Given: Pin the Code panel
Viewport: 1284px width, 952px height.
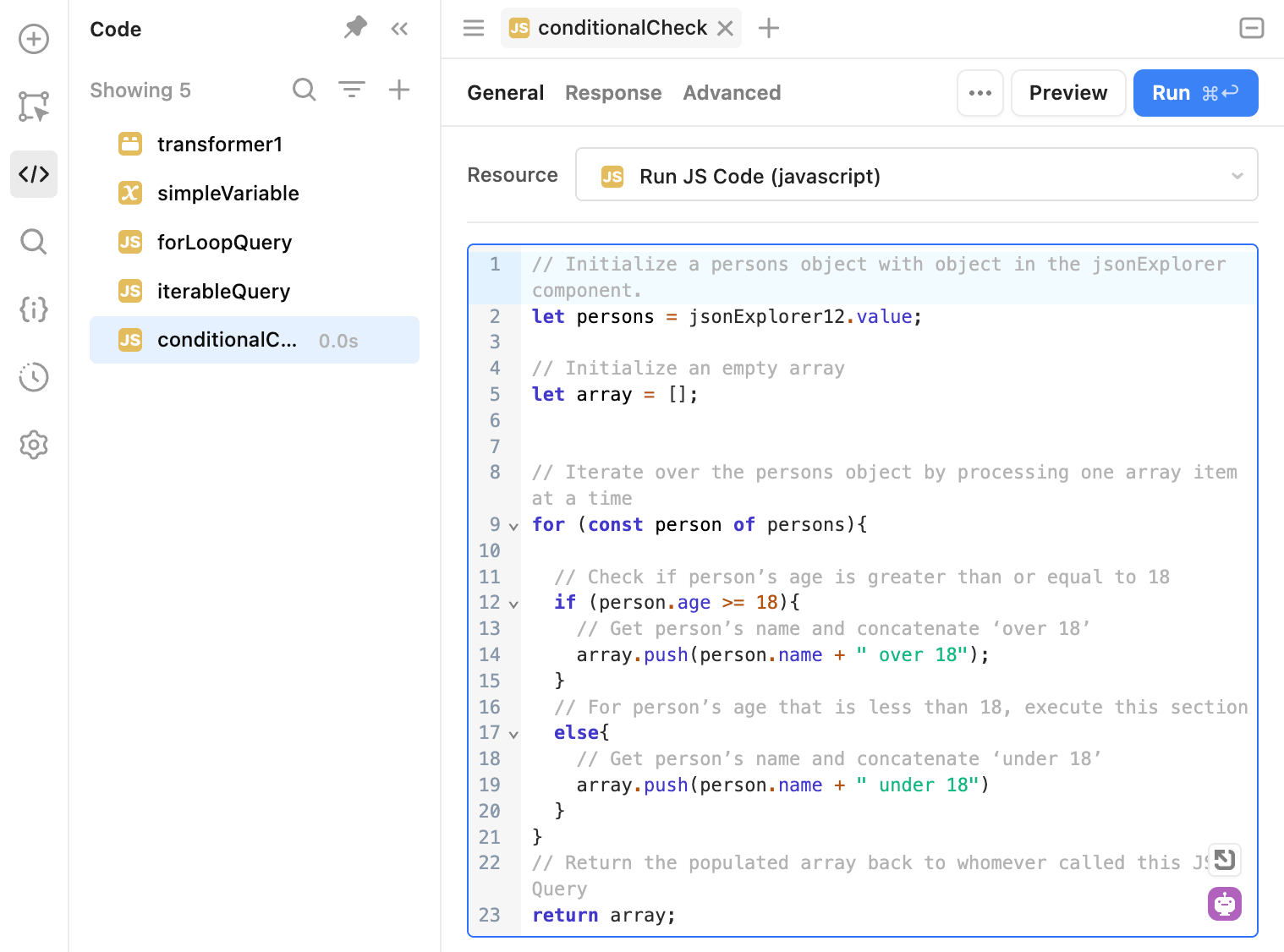Looking at the screenshot, I should tap(356, 28).
